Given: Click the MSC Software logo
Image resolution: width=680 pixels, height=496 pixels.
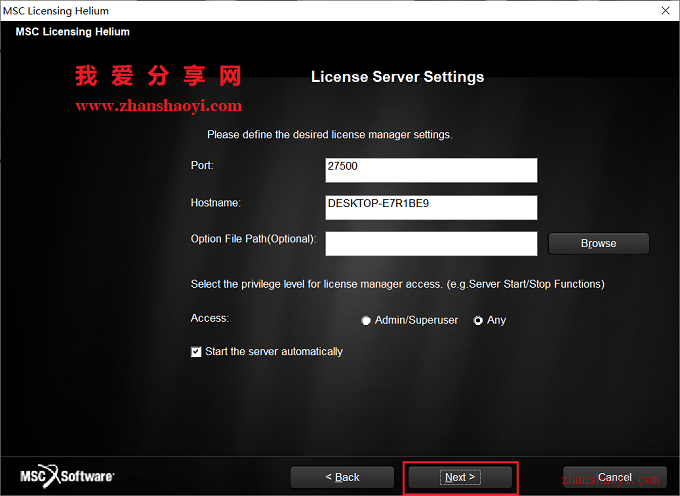Looking at the screenshot, I should pyautogui.click(x=67, y=476).
